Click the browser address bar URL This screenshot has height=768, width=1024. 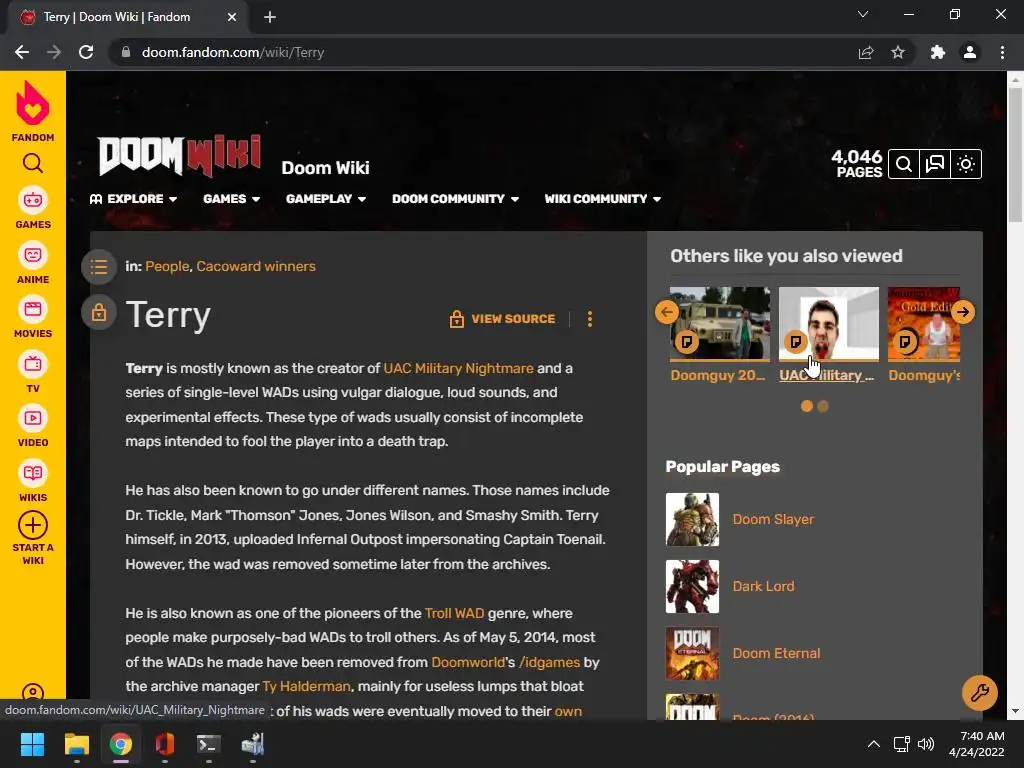[x=232, y=52]
